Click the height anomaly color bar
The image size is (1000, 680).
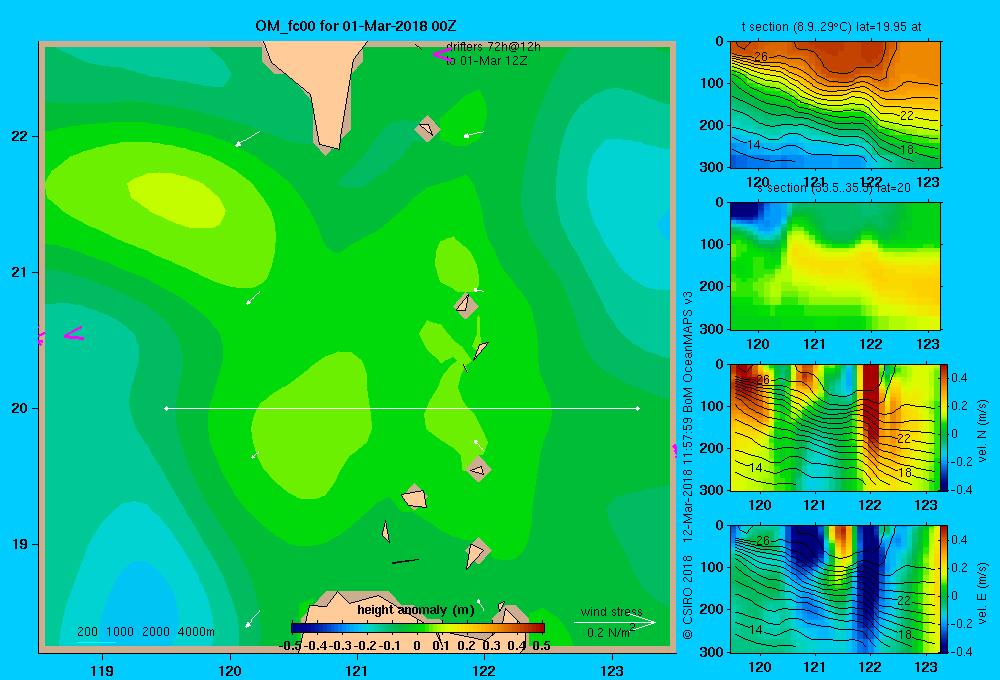pos(418,628)
